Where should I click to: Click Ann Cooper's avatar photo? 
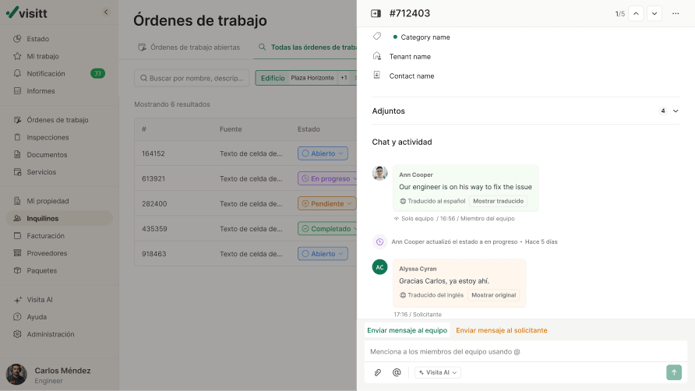pos(380,173)
